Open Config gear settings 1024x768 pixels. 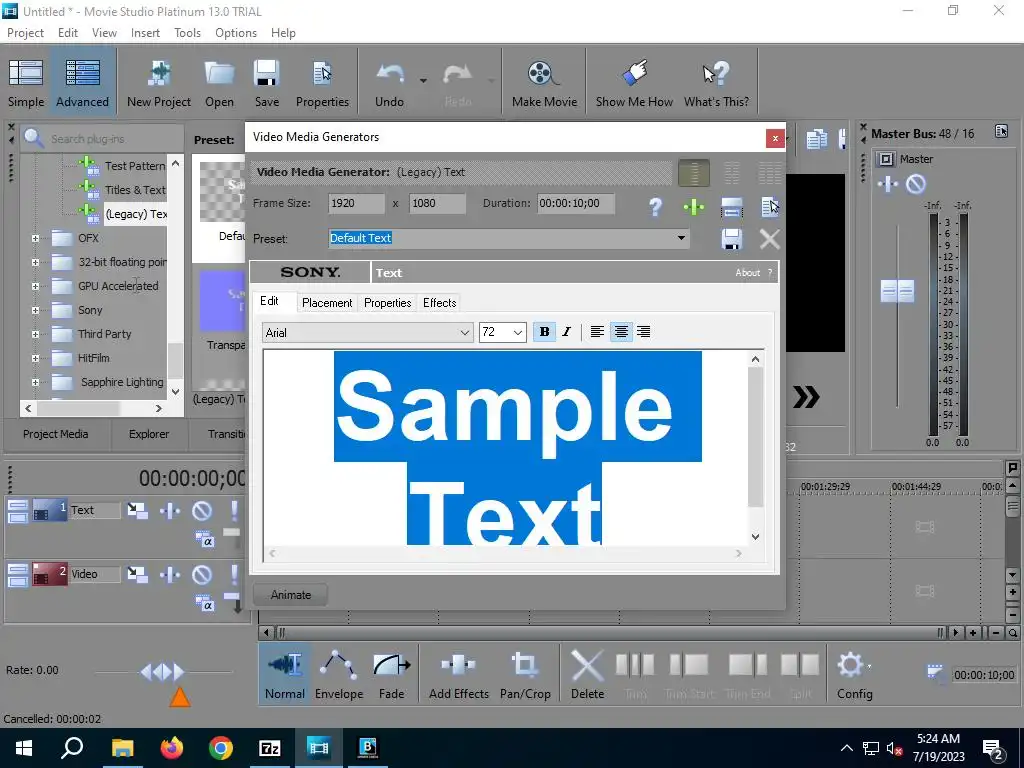click(854, 675)
